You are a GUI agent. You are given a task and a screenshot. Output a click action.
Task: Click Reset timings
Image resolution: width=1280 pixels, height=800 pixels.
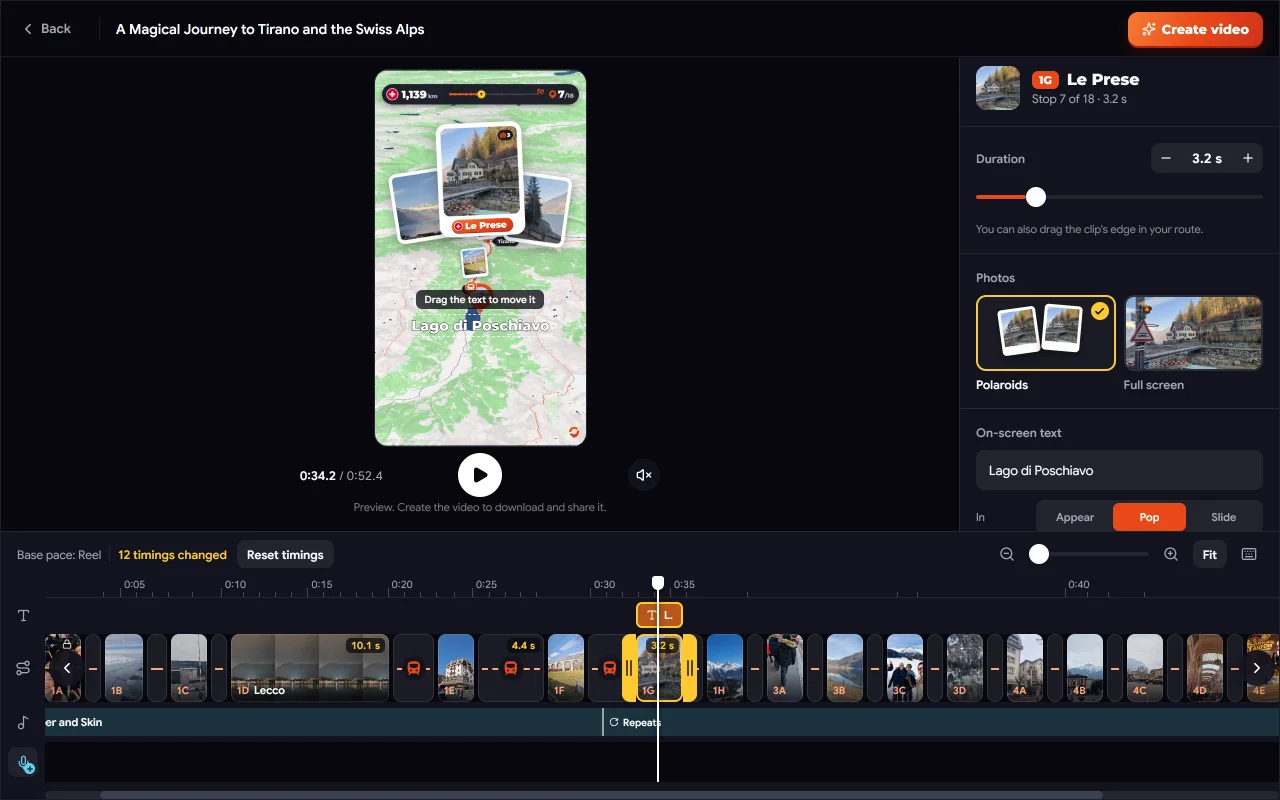point(285,555)
